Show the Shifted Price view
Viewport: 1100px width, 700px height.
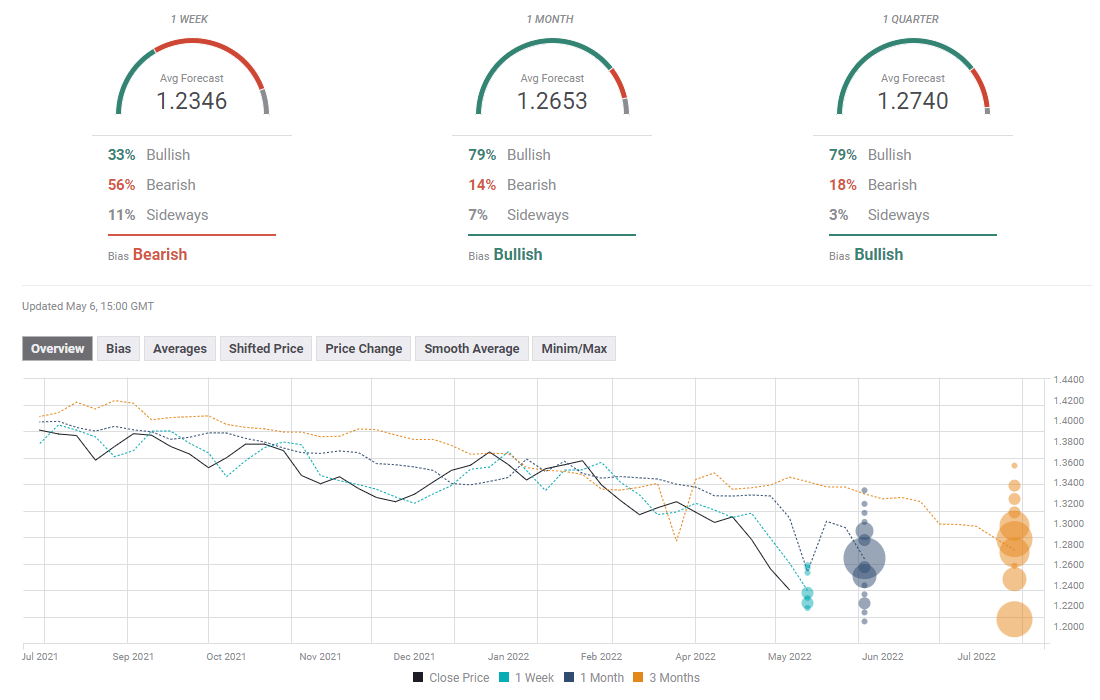tap(266, 348)
